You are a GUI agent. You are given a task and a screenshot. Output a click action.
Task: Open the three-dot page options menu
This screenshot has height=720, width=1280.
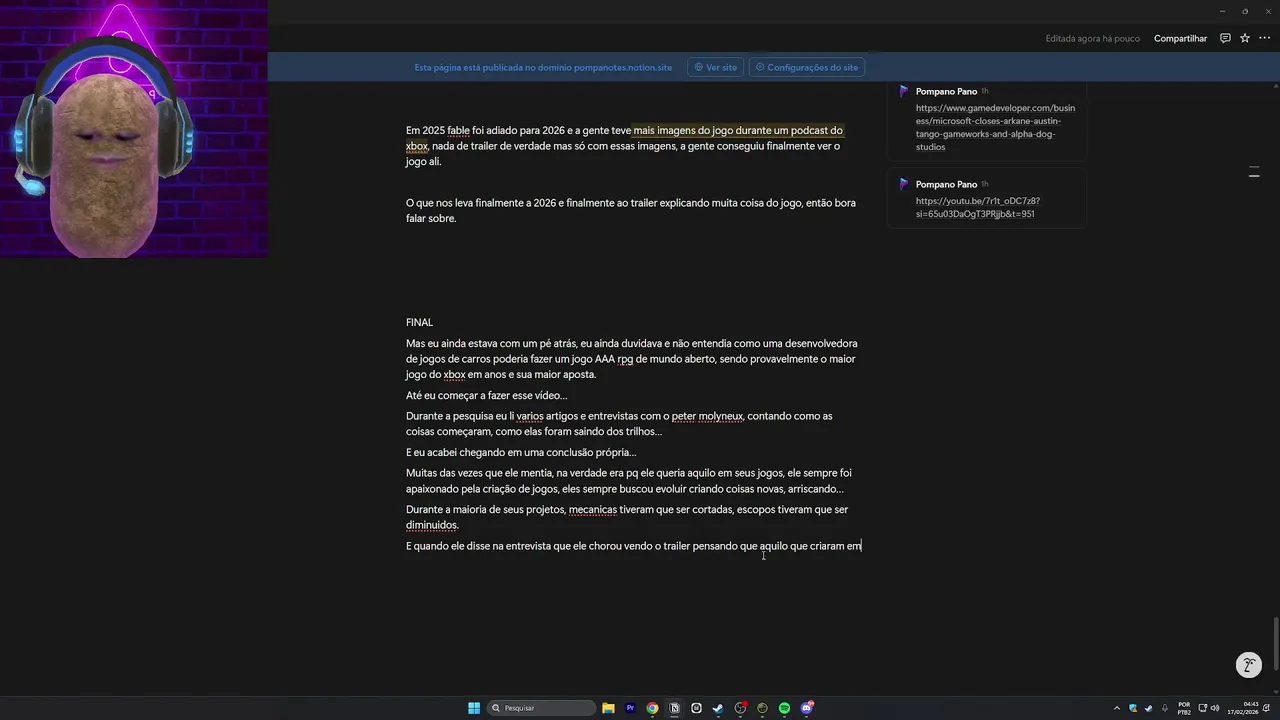pyautogui.click(x=1264, y=38)
